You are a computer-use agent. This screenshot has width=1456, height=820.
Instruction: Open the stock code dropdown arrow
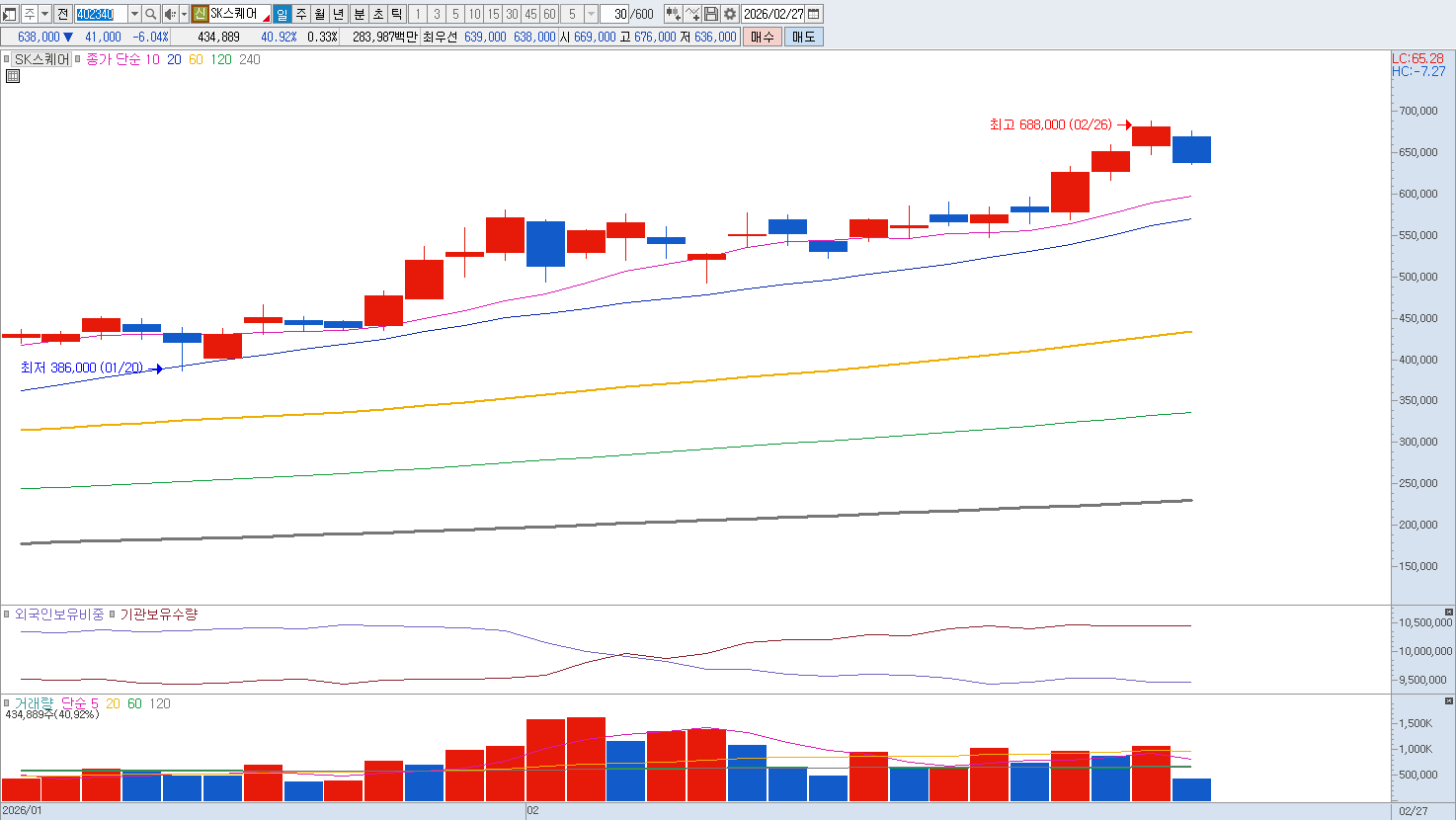click(134, 14)
